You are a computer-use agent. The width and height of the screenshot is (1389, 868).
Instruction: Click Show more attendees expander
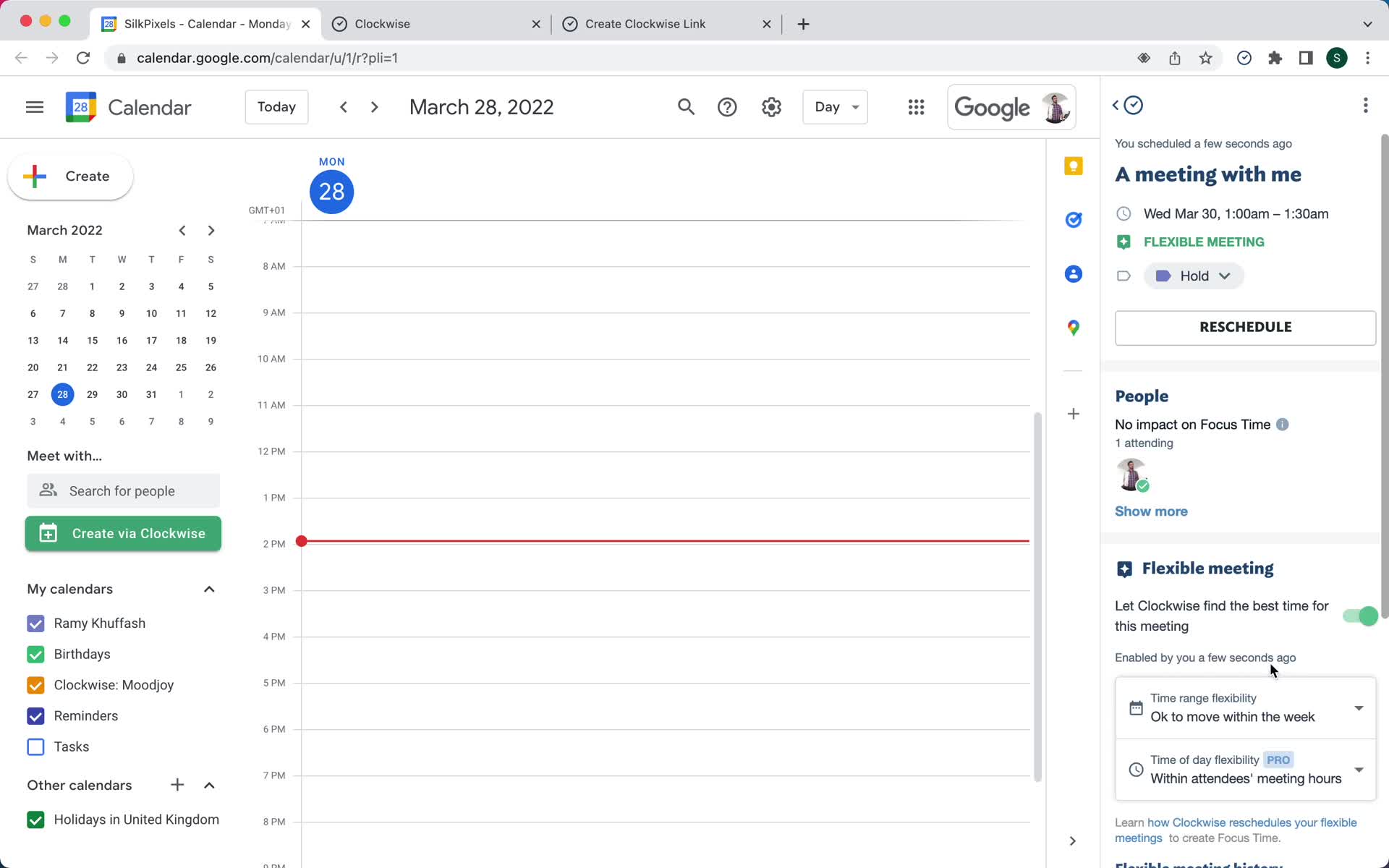pyautogui.click(x=1152, y=511)
